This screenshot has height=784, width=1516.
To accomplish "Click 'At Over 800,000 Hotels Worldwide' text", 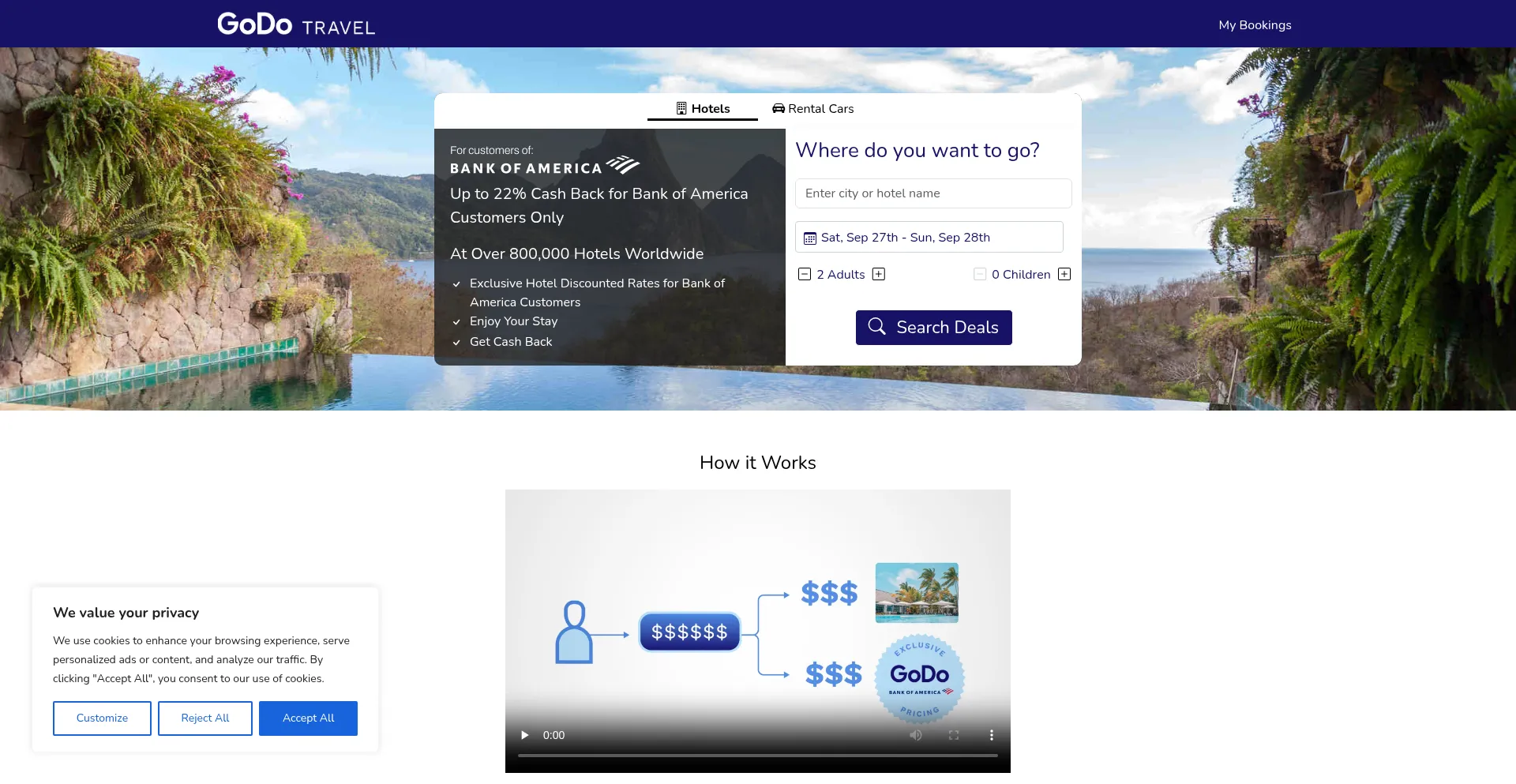I will point(576,253).
